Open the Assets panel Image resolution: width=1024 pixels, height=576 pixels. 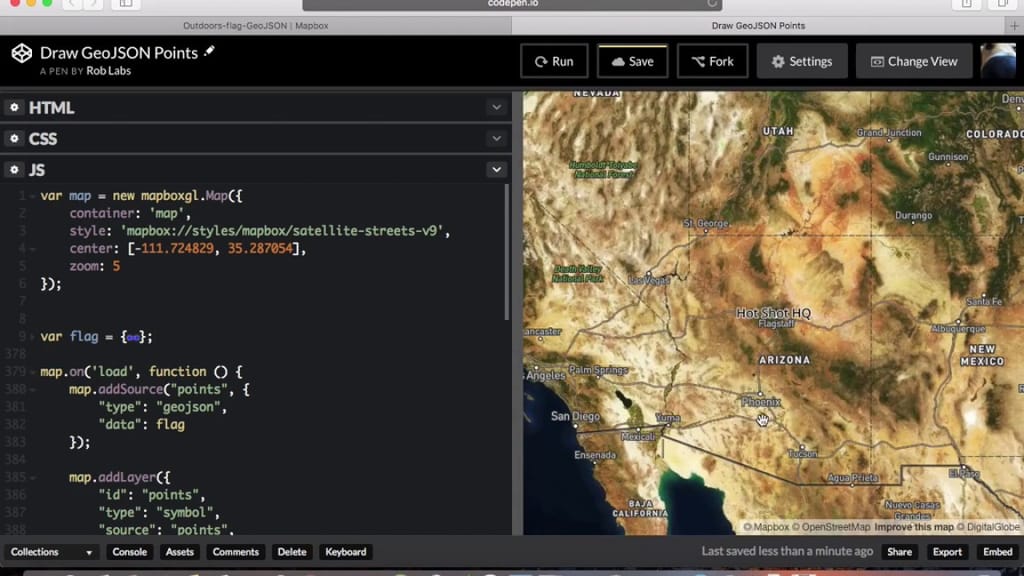point(180,552)
